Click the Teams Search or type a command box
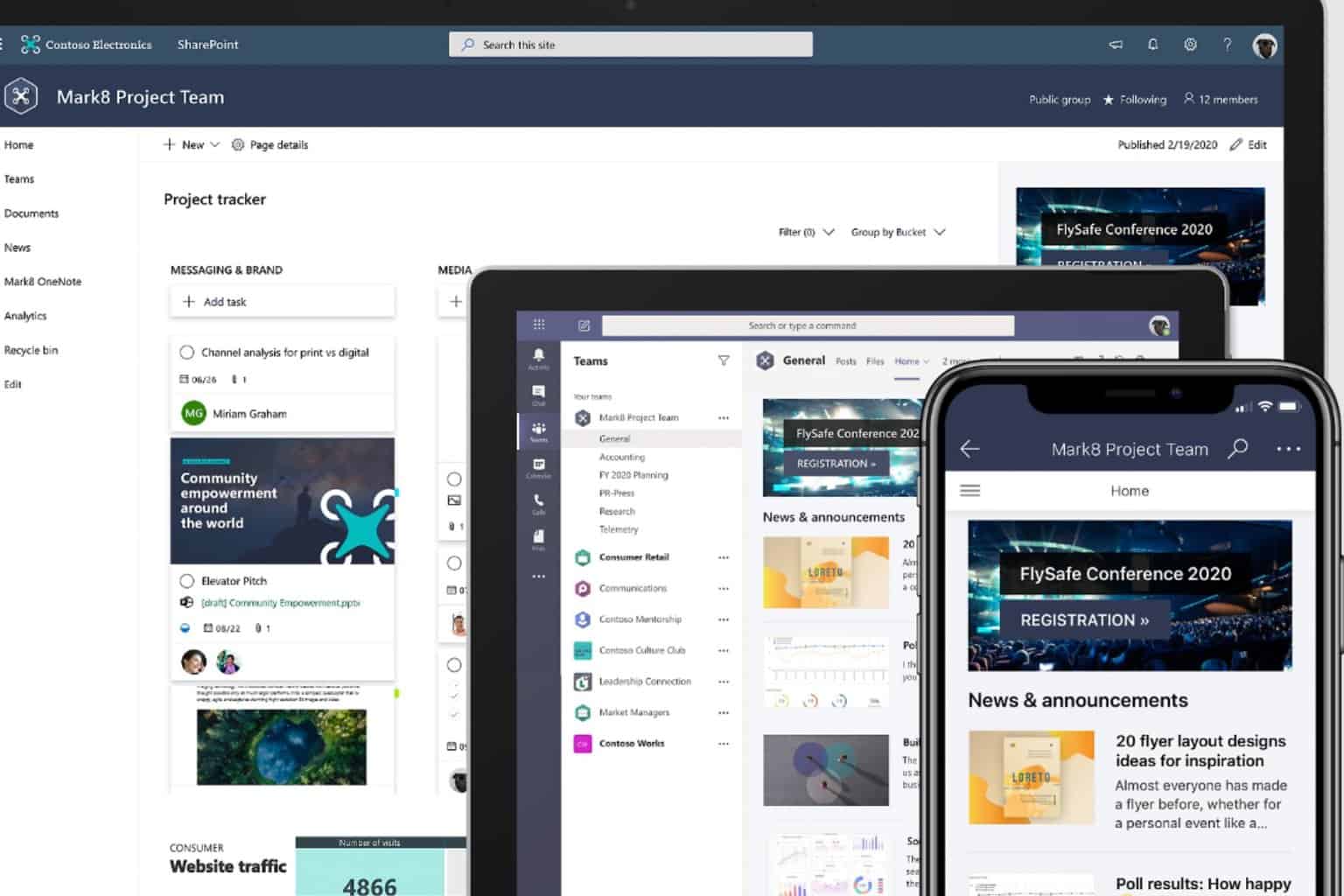This screenshot has width=1344, height=896. 808,325
